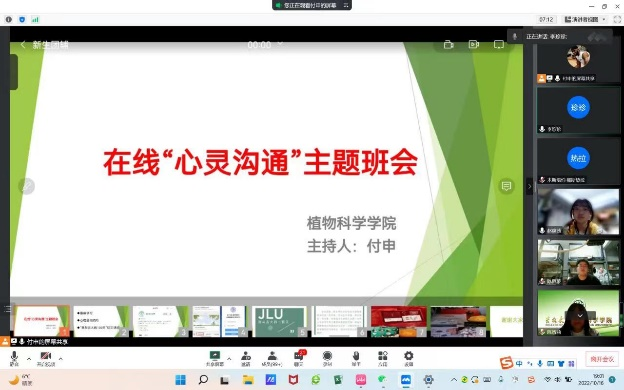This screenshot has width=624, height=390.
Task: Start recording with the record icon
Action: 327,358
